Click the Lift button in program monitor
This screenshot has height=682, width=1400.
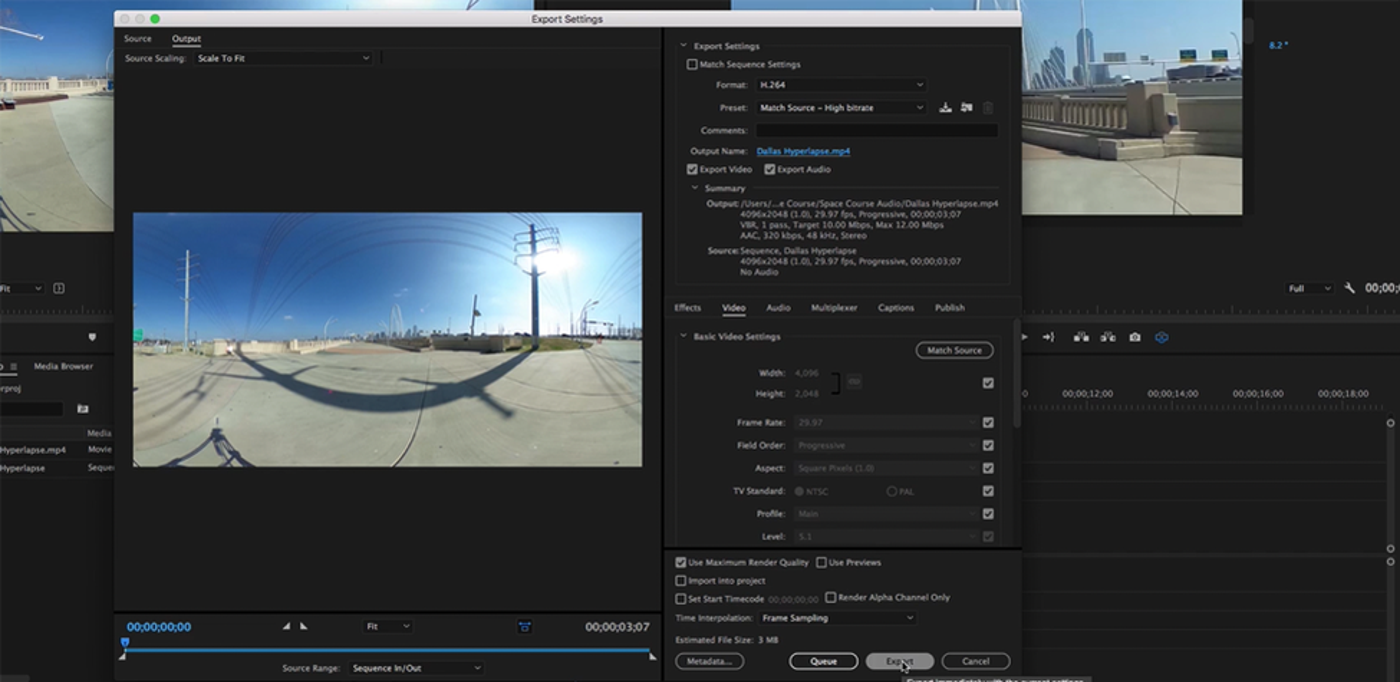tap(1081, 338)
